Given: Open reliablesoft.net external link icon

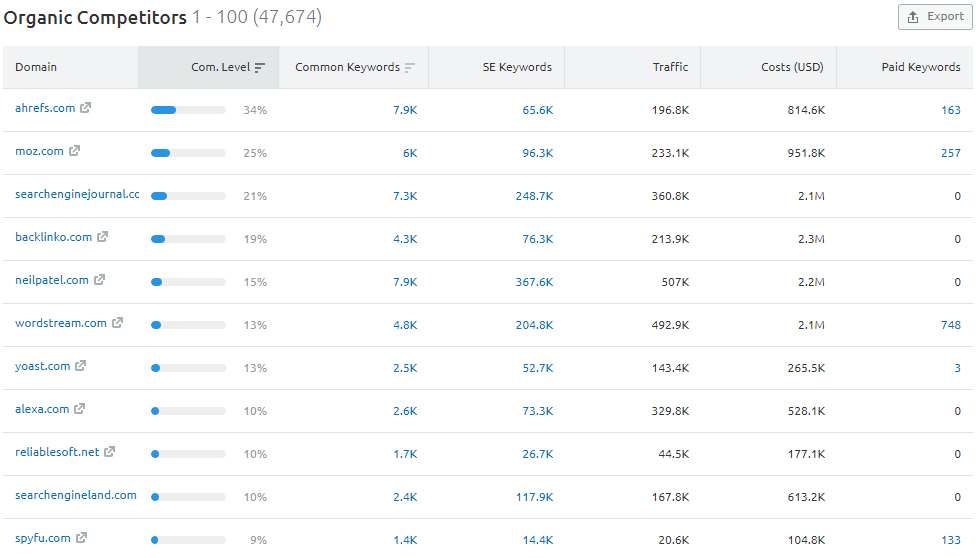Looking at the screenshot, I should point(109,452).
